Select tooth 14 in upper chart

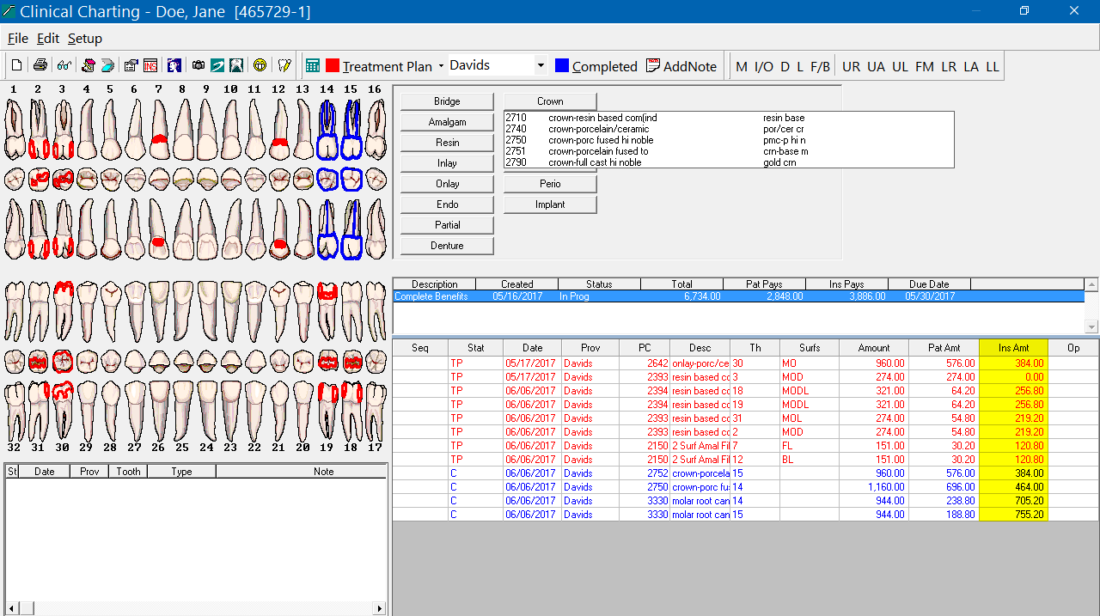[x=327, y=130]
